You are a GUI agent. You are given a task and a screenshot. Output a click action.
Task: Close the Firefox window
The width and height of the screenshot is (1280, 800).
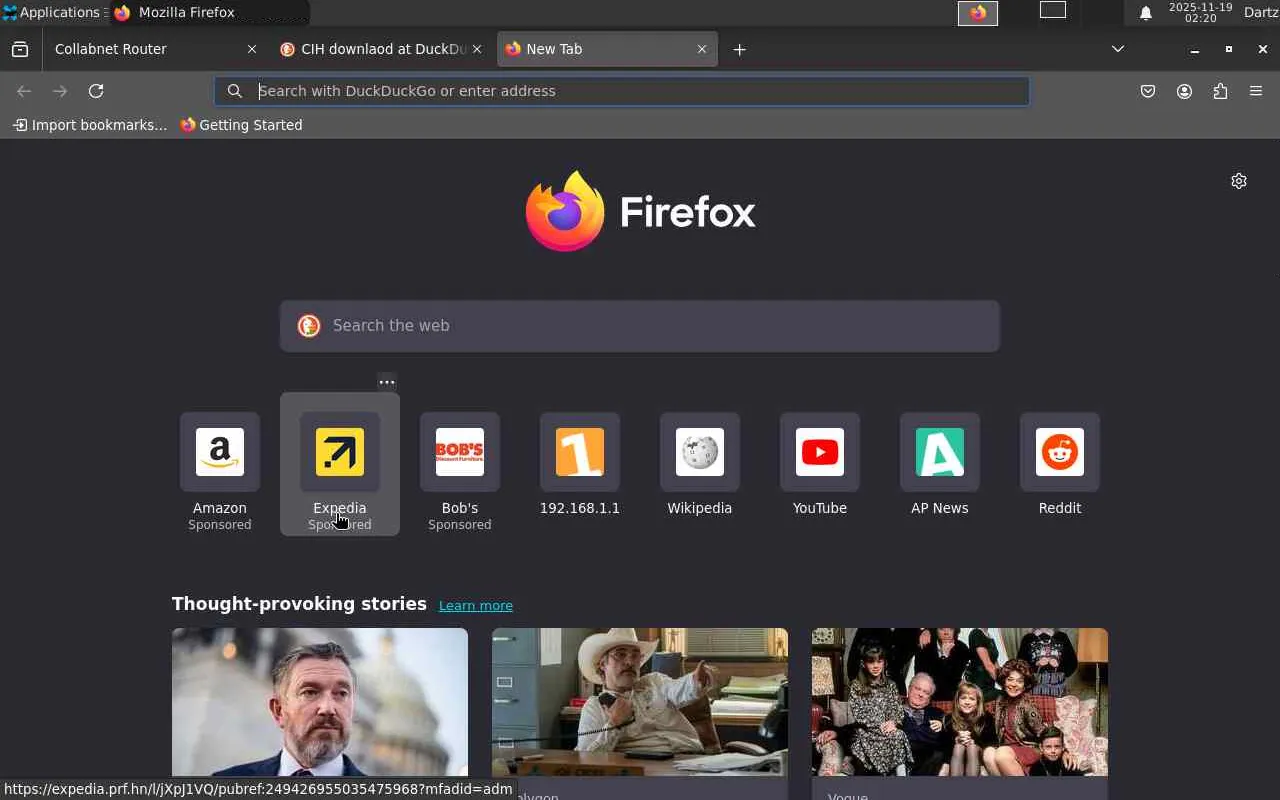(x=1263, y=49)
